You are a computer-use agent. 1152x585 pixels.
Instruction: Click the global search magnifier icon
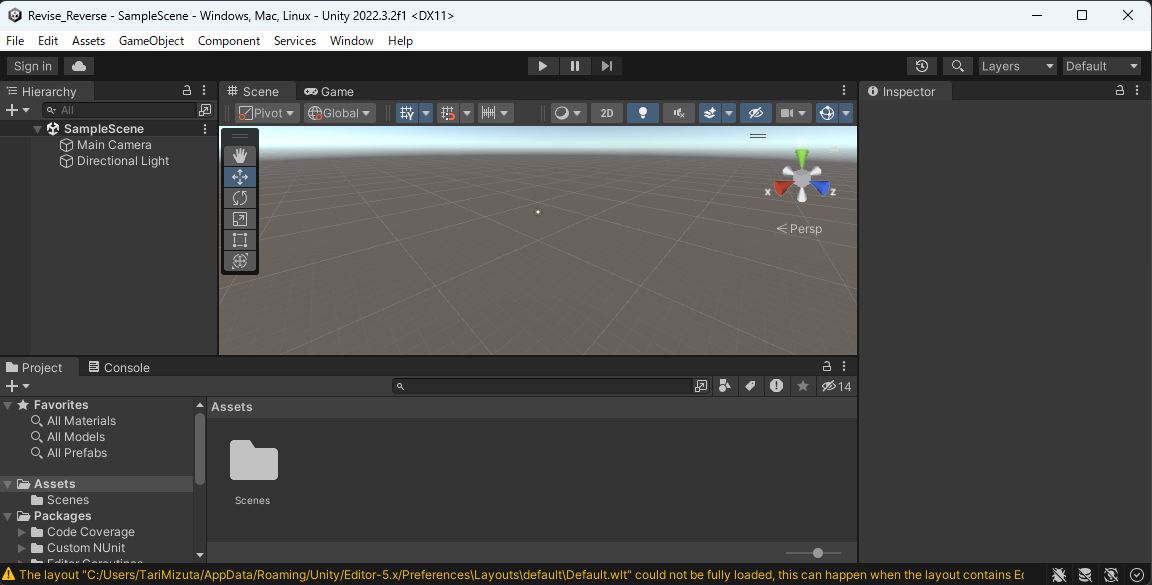click(x=957, y=66)
